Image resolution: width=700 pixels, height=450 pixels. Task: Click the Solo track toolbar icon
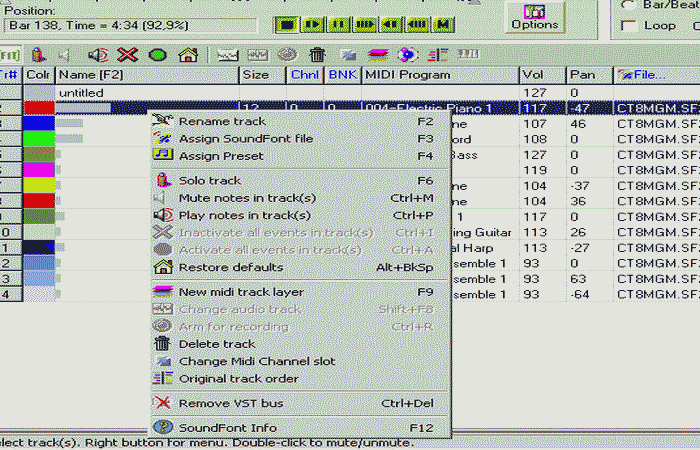tap(38, 54)
